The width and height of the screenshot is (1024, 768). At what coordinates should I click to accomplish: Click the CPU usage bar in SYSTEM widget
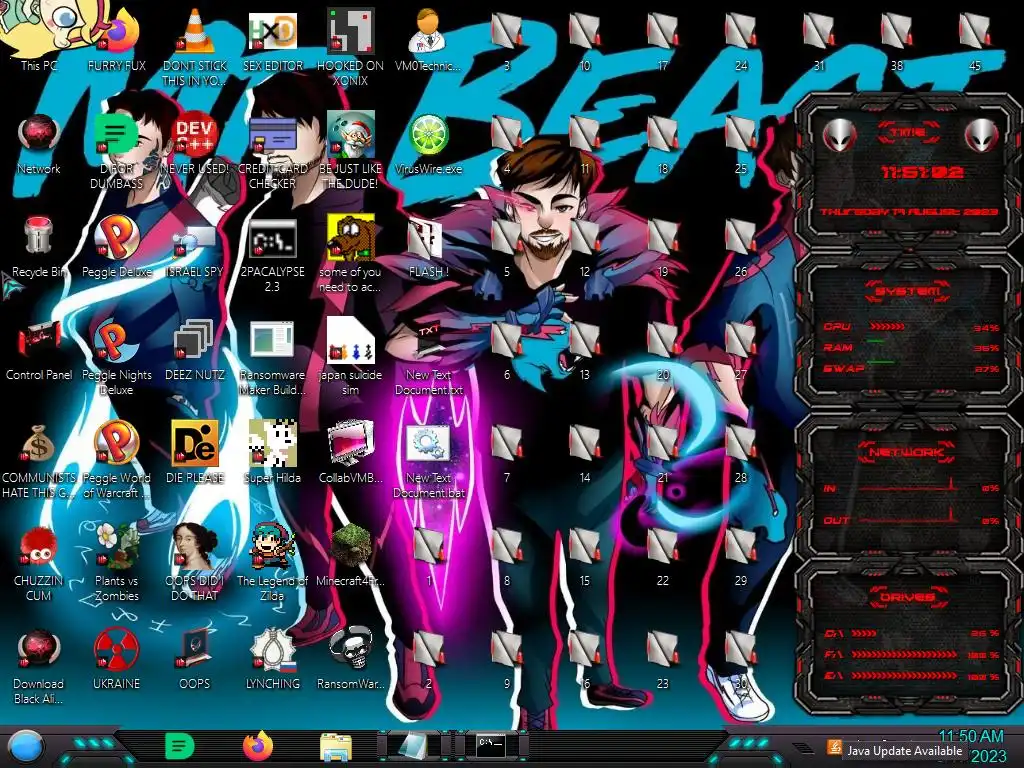tap(887, 327)
